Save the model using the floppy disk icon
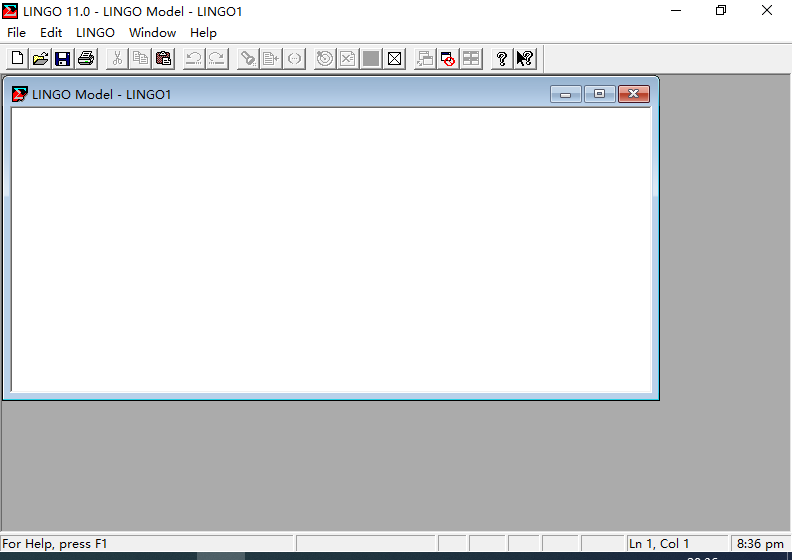This screenshot has width=792, height=560. pos(63,59)
